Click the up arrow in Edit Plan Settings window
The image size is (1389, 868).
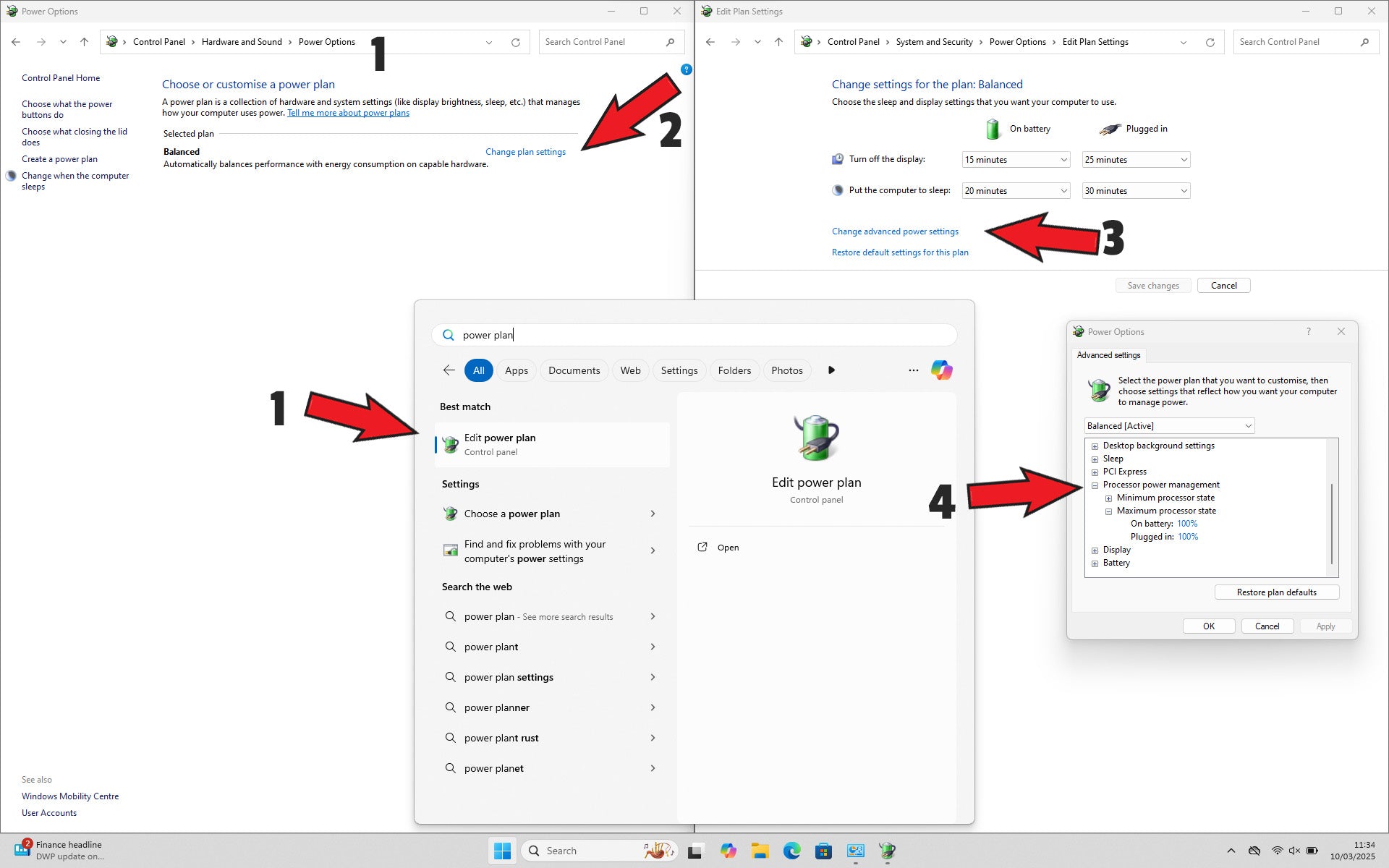778,42
